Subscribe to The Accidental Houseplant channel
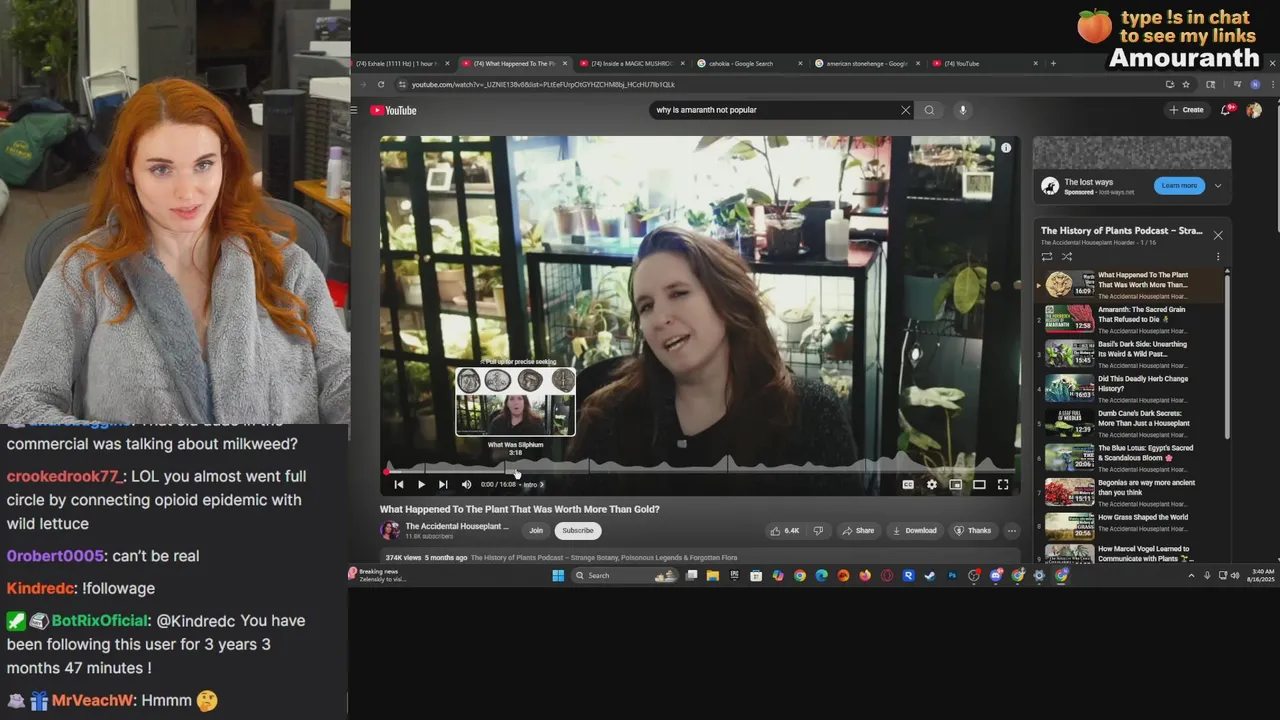The height and width of the screenshot is (720, 1280). pos(577,531)
